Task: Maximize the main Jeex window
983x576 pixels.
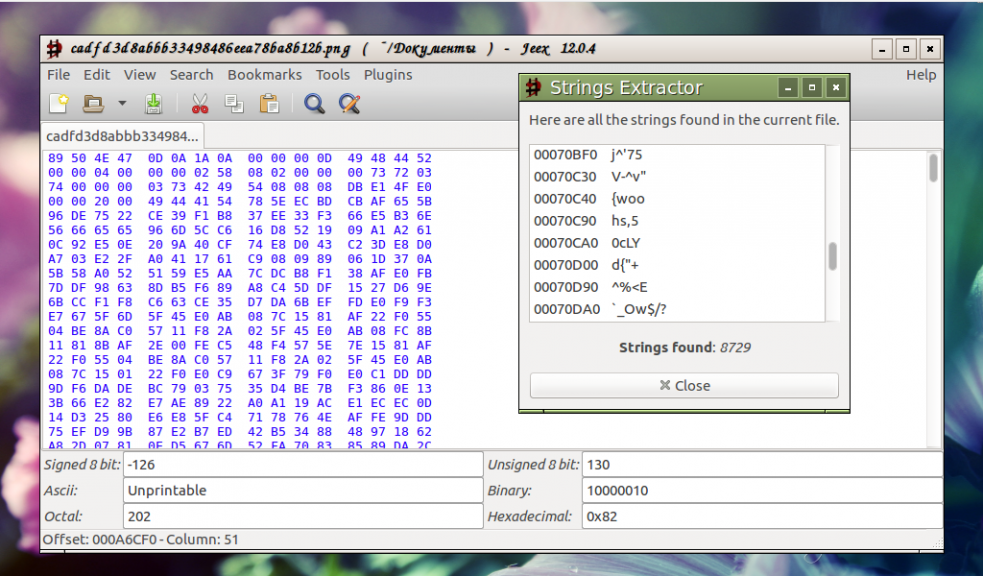Action: click(906, 49)
